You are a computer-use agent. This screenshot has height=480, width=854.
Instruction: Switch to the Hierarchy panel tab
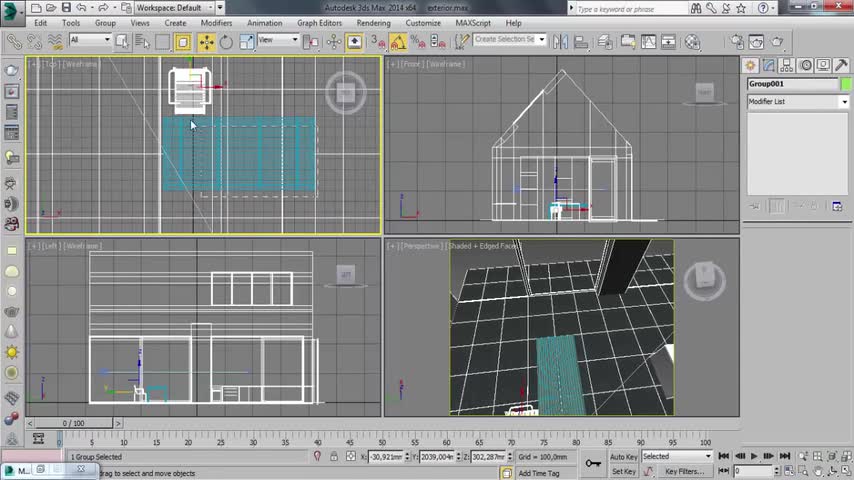click(789, 65)
